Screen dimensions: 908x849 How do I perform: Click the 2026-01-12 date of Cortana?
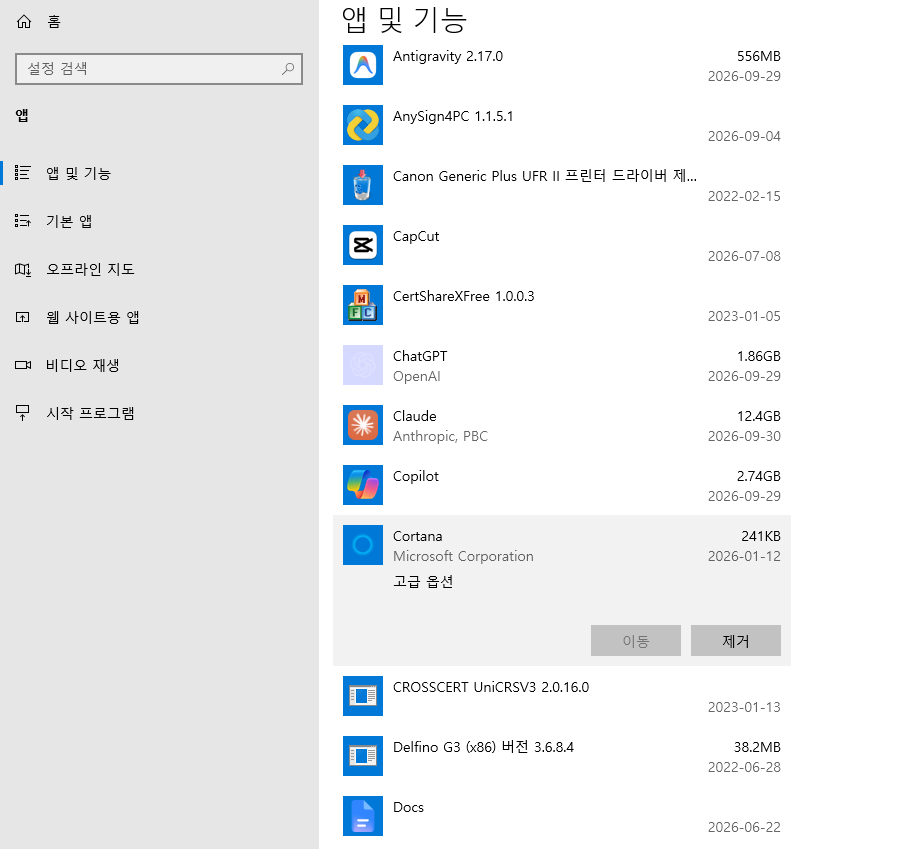click(x=744, y=557)
